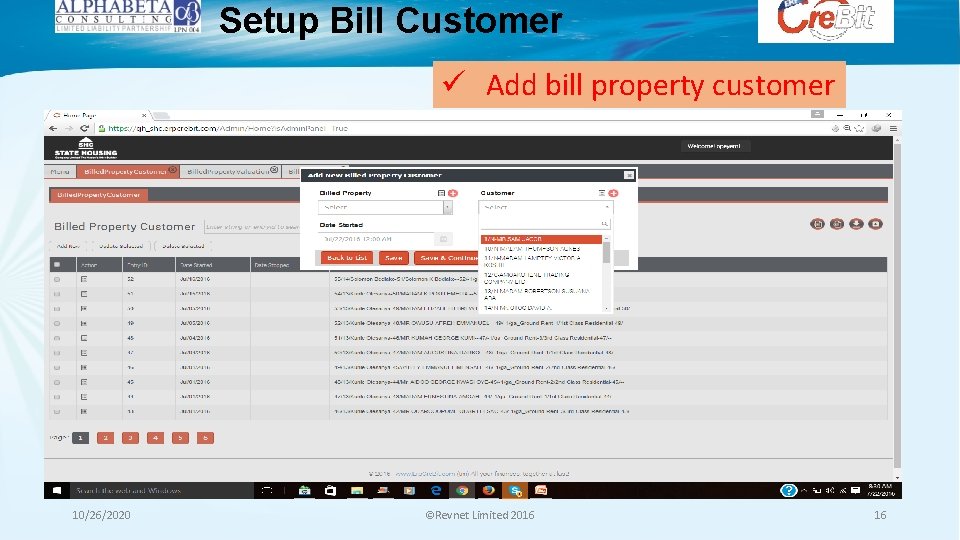Reload page with browser refresh icon

[84, 129]
